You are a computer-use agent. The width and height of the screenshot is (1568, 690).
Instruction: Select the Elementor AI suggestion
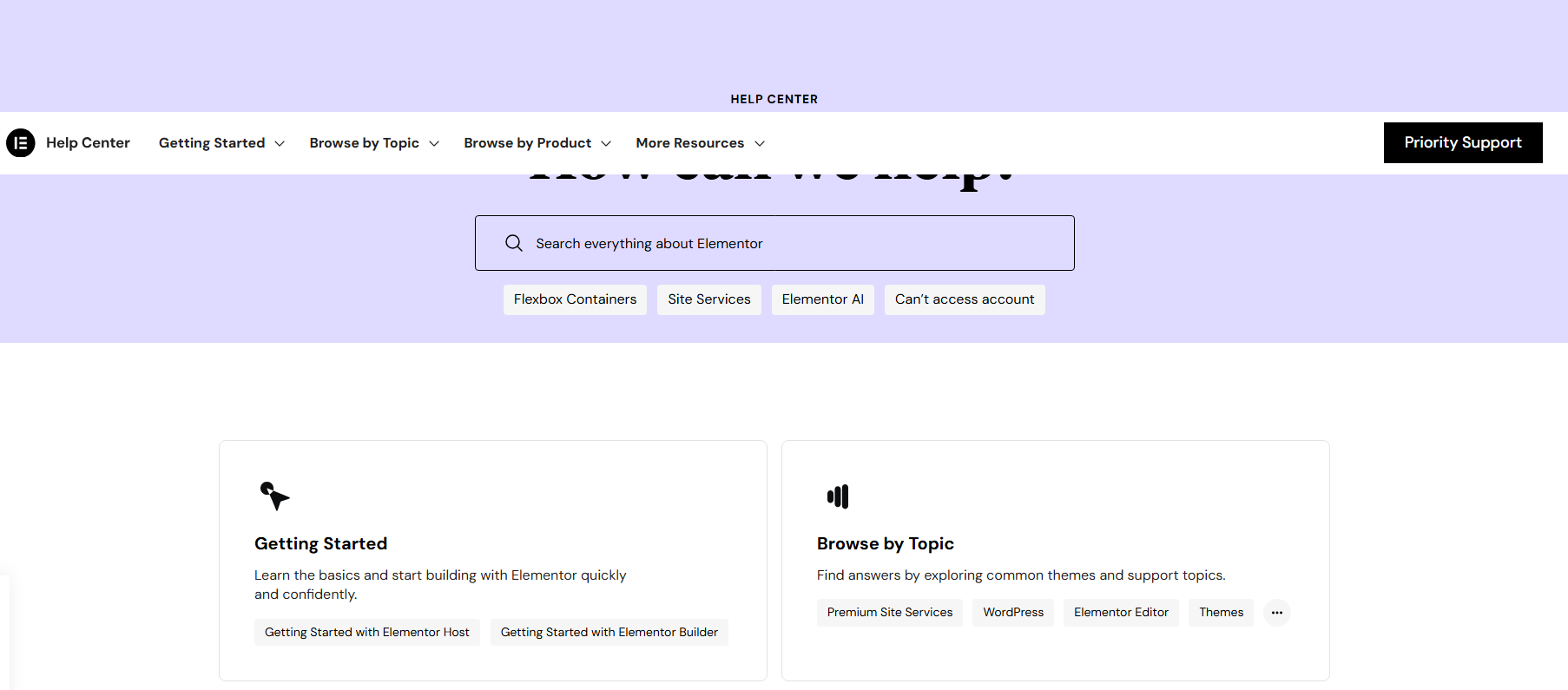click(x=823, y=299)
